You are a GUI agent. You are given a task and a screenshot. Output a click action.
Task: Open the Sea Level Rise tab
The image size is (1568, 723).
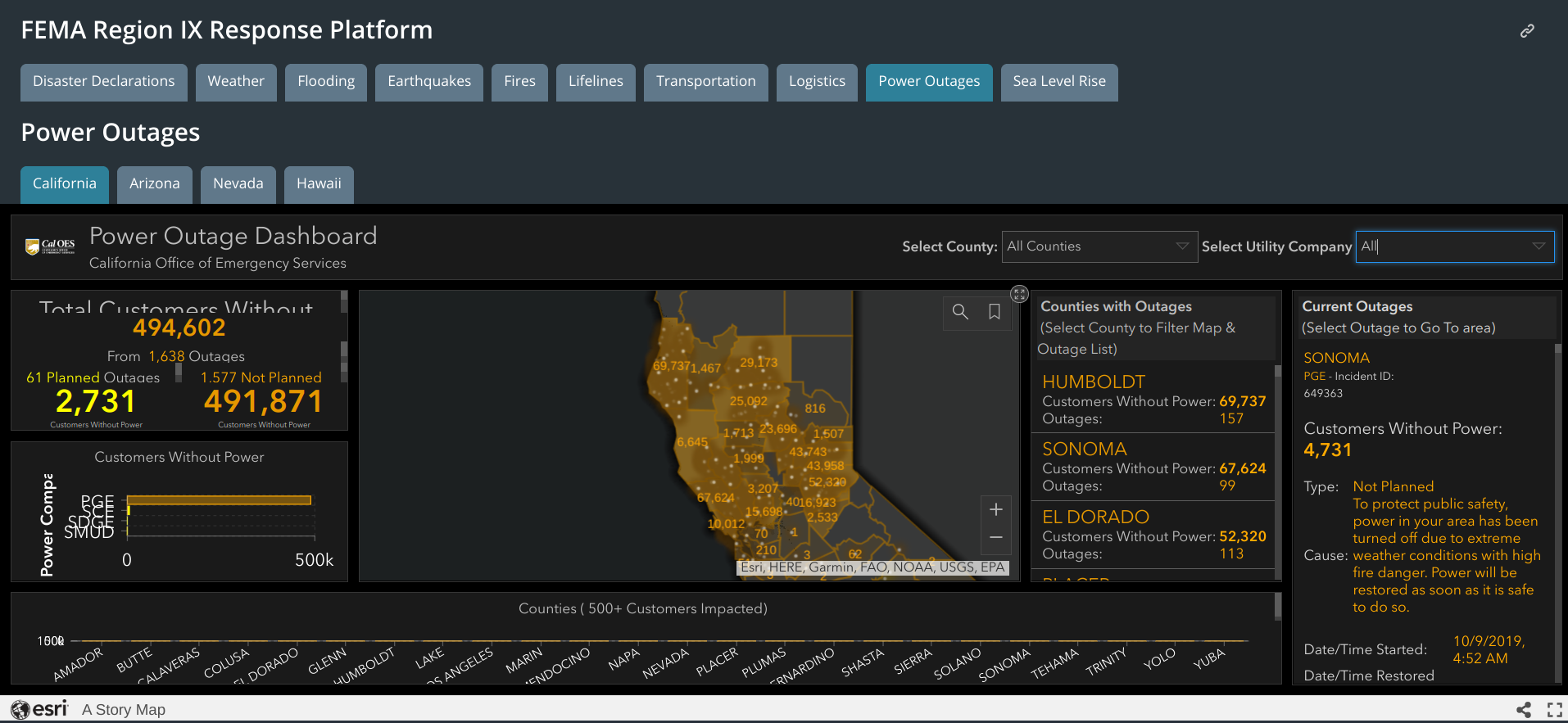coord(1059,82)
